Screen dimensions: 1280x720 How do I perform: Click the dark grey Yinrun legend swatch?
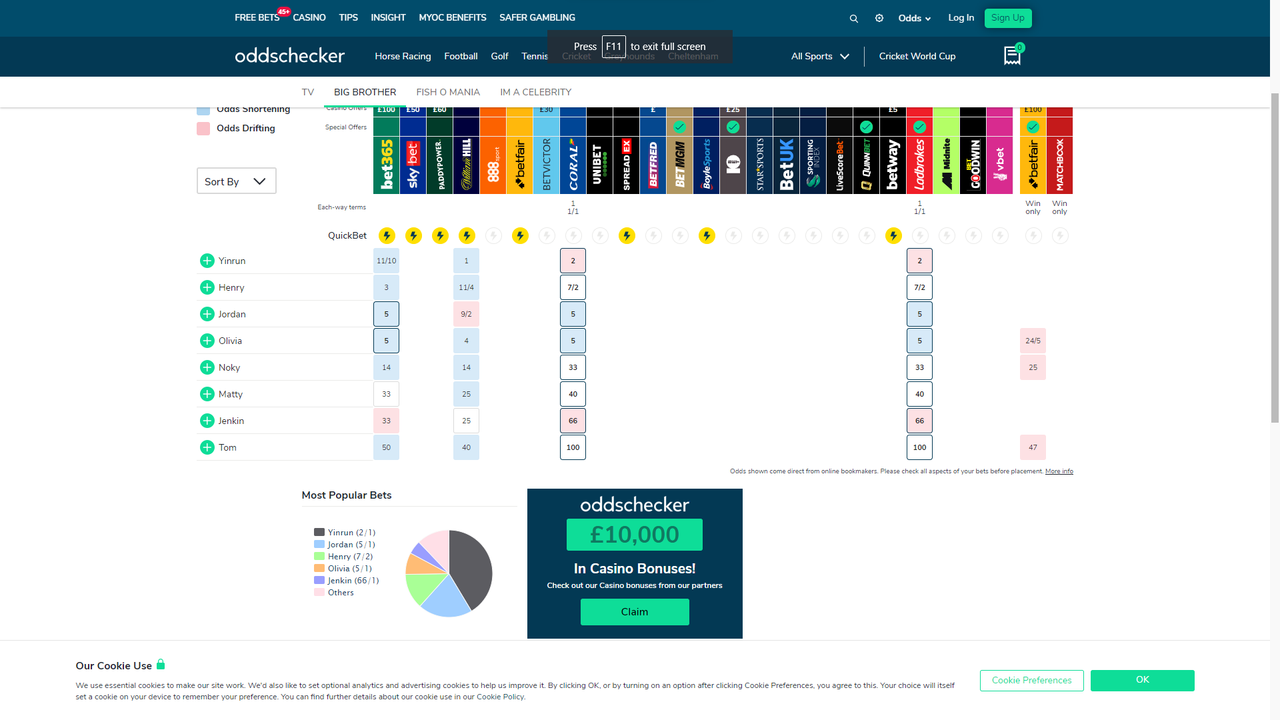point(319,533)
